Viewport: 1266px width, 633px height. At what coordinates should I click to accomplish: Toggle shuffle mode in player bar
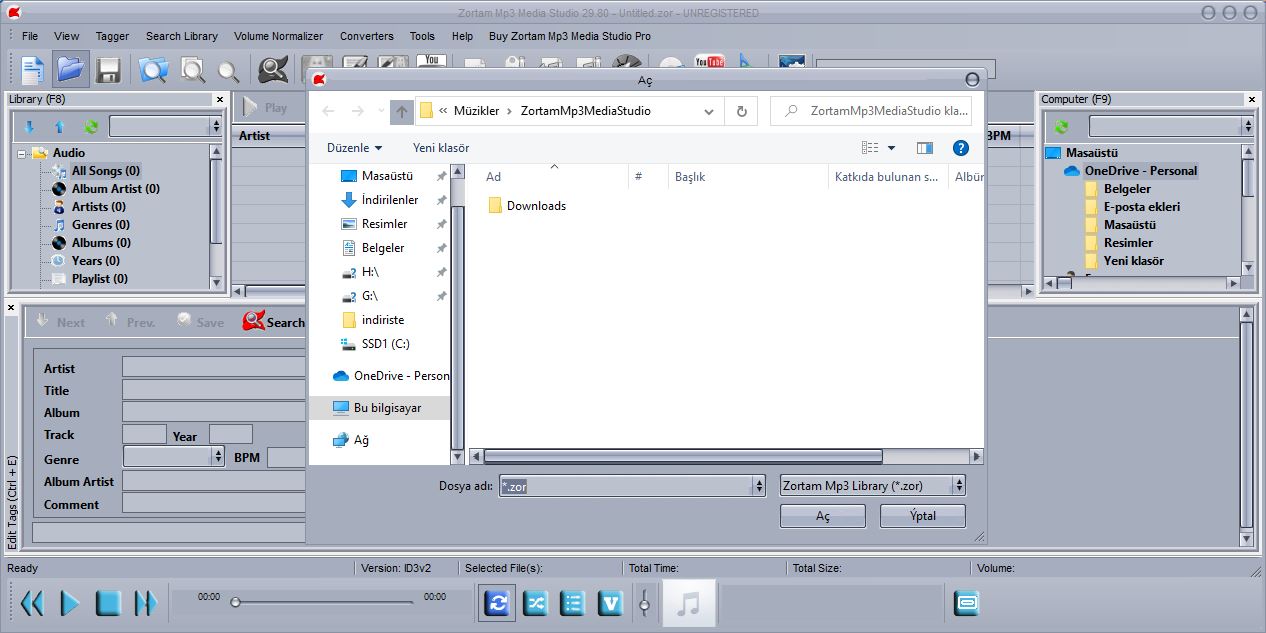tap(536, 603)
